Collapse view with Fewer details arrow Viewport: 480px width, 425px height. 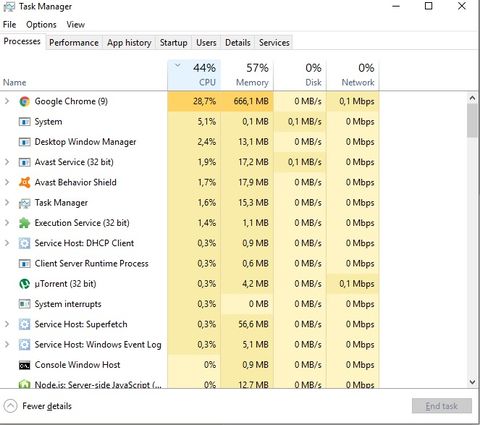(10, 406)
